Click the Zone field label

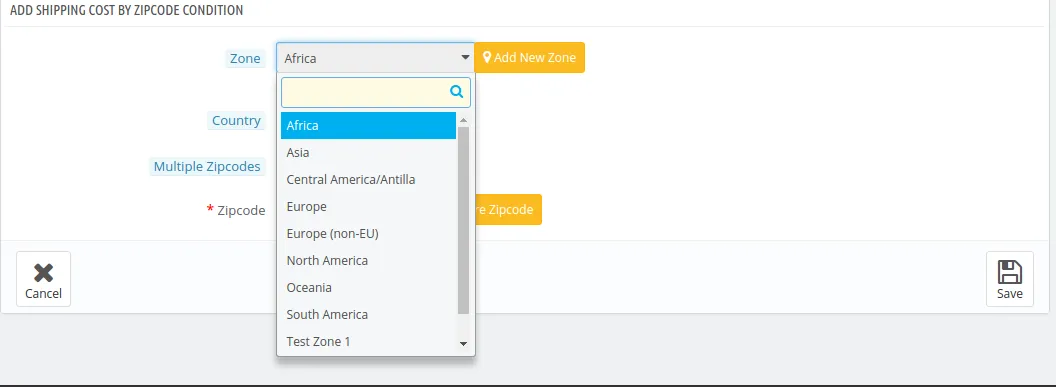[245, 59]
